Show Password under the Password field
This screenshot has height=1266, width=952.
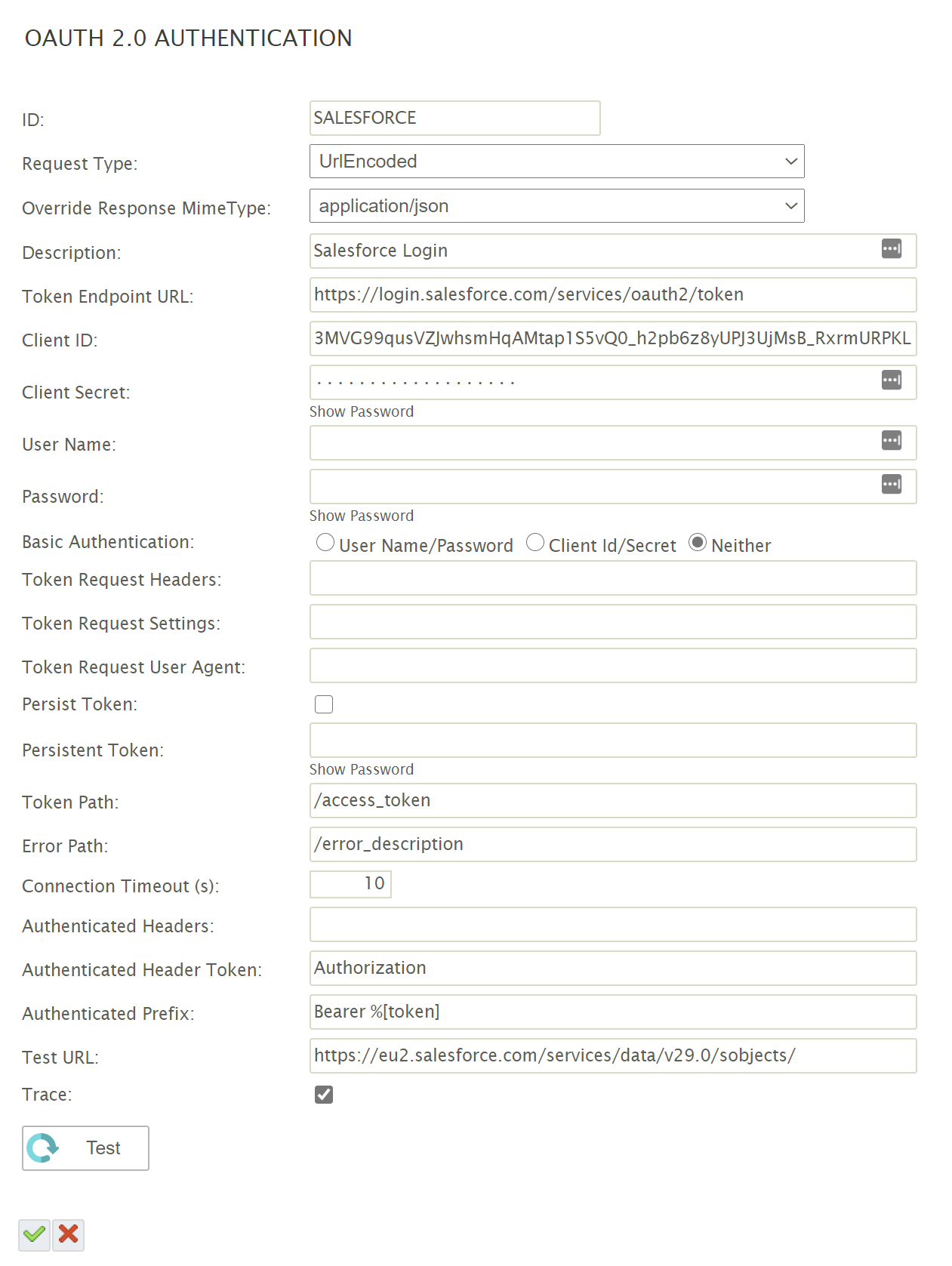(x=362, y=516)
